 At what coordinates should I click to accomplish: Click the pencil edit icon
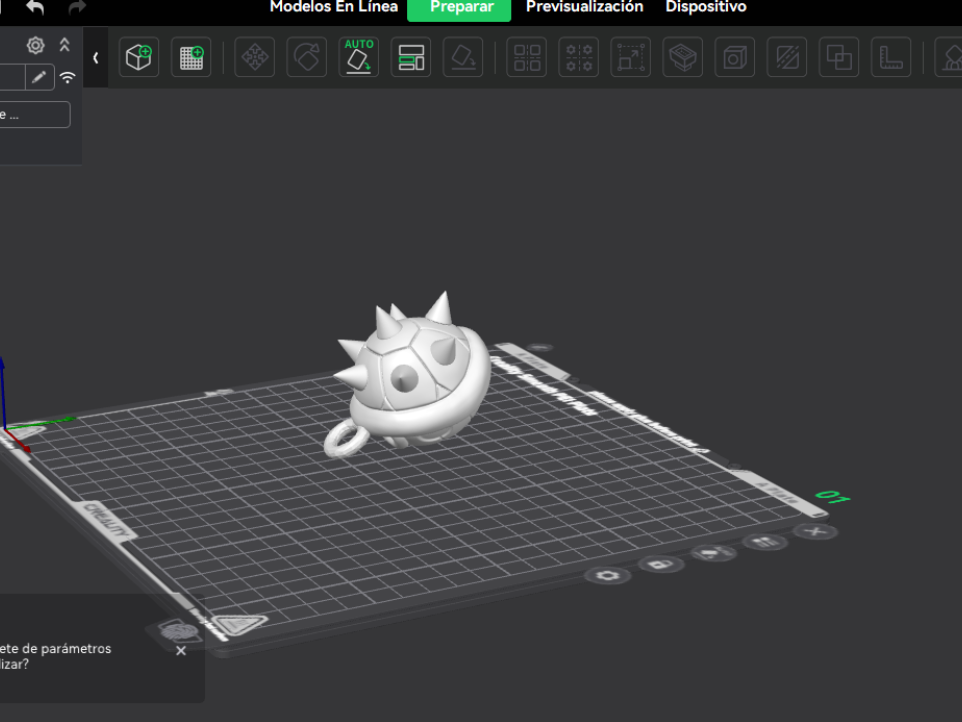coord(39,77)
